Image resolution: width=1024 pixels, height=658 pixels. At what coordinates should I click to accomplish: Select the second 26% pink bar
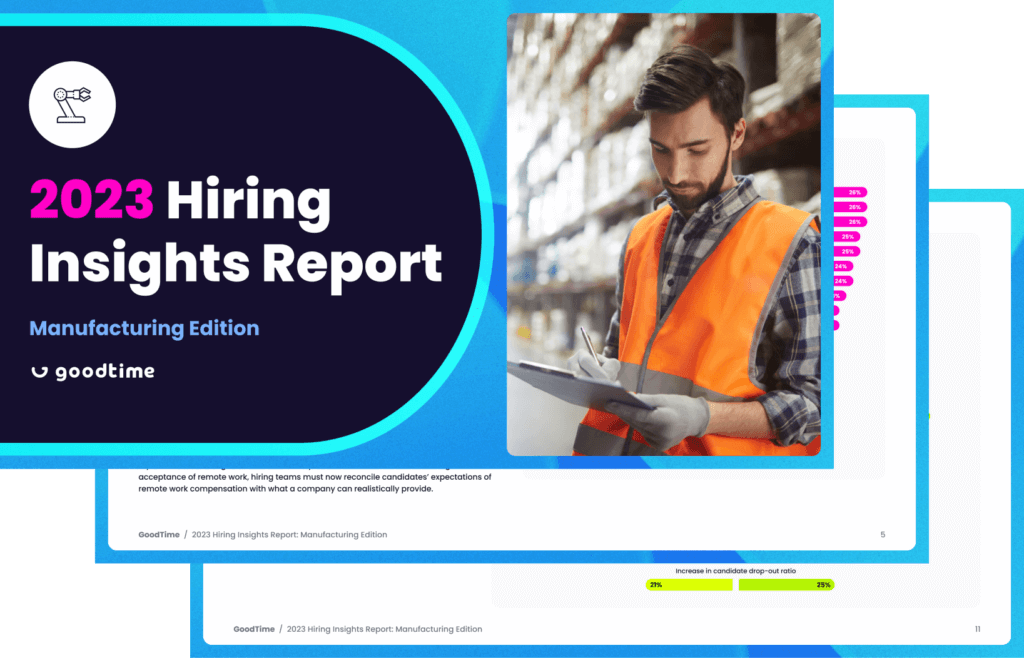tap(850, 206)
